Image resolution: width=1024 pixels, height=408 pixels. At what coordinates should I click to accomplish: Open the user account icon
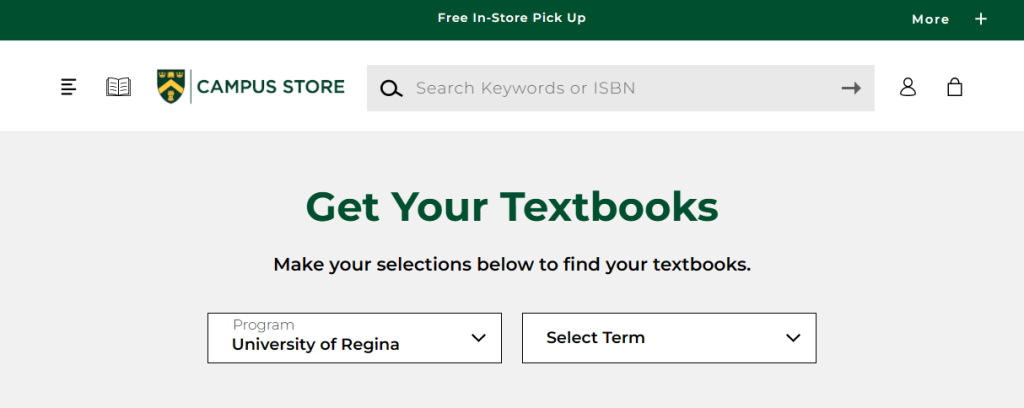[908, 87]
